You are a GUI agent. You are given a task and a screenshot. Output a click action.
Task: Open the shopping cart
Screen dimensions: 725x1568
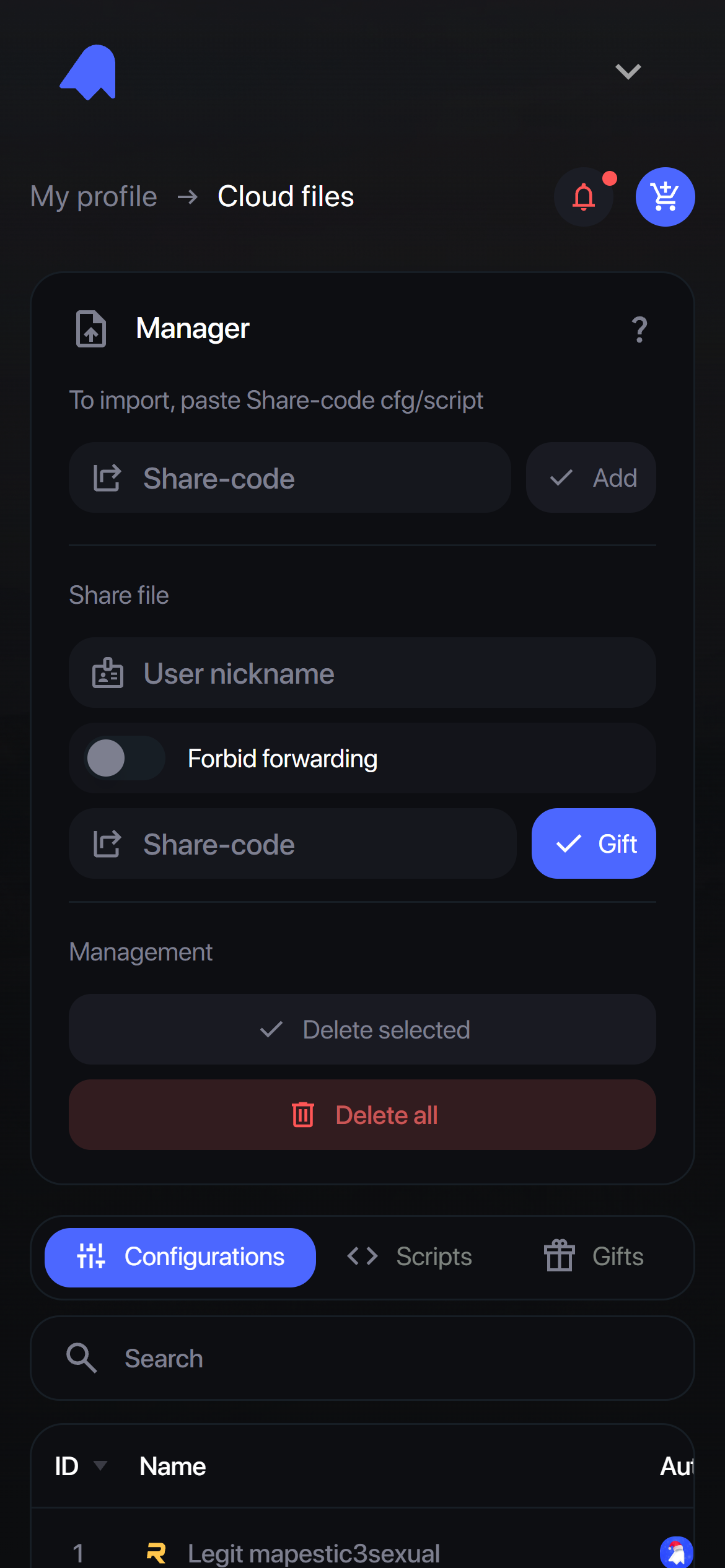[665, 198]
